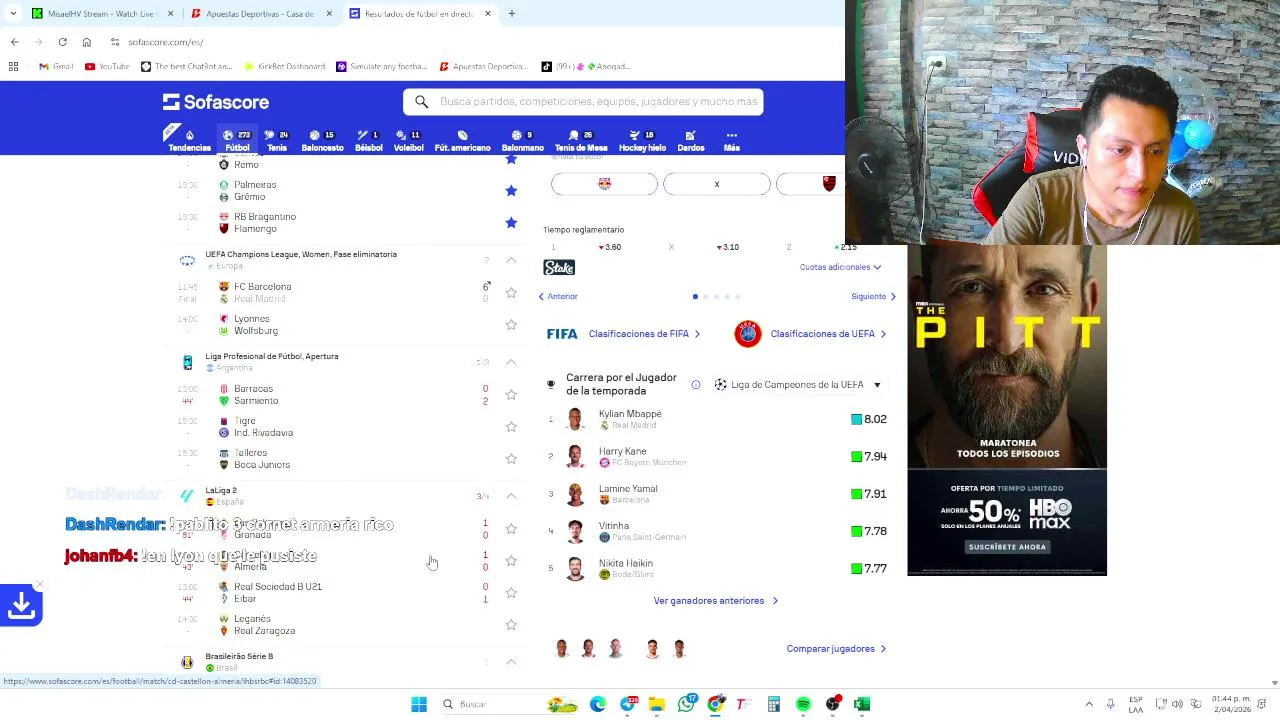Open Clasificaciones de UEFA
1280x720 pixels.
click(810, 334)
